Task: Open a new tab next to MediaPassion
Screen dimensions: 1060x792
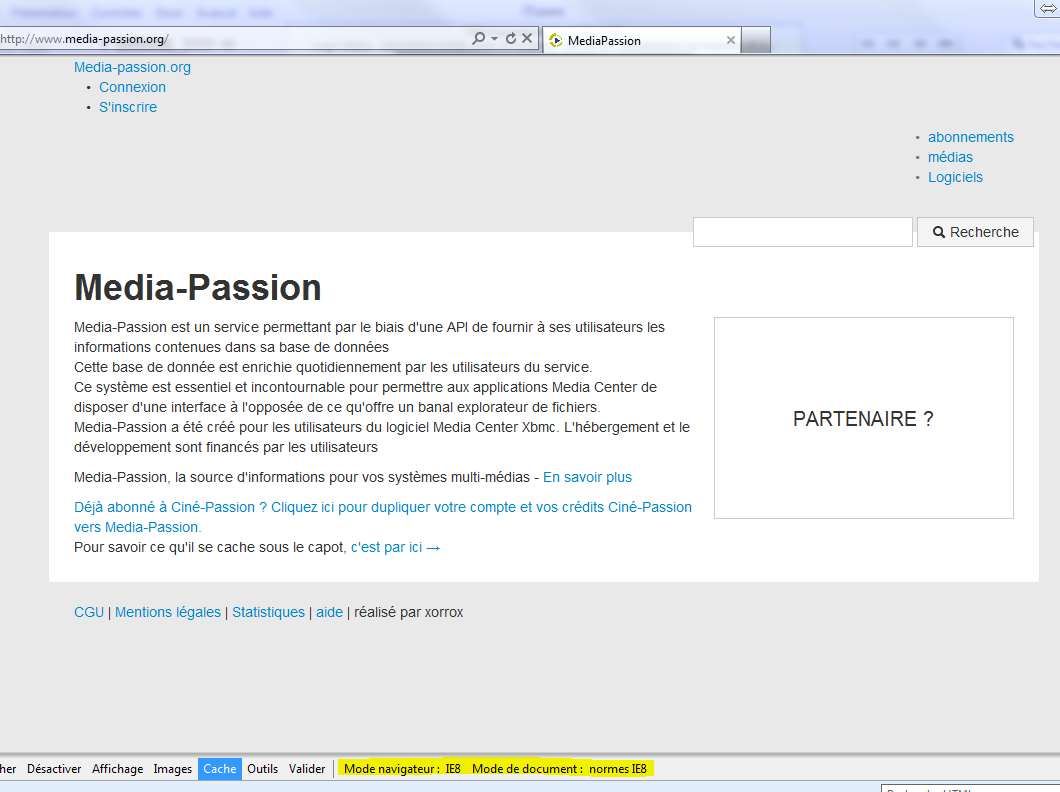Action: [x=756, y=40]
